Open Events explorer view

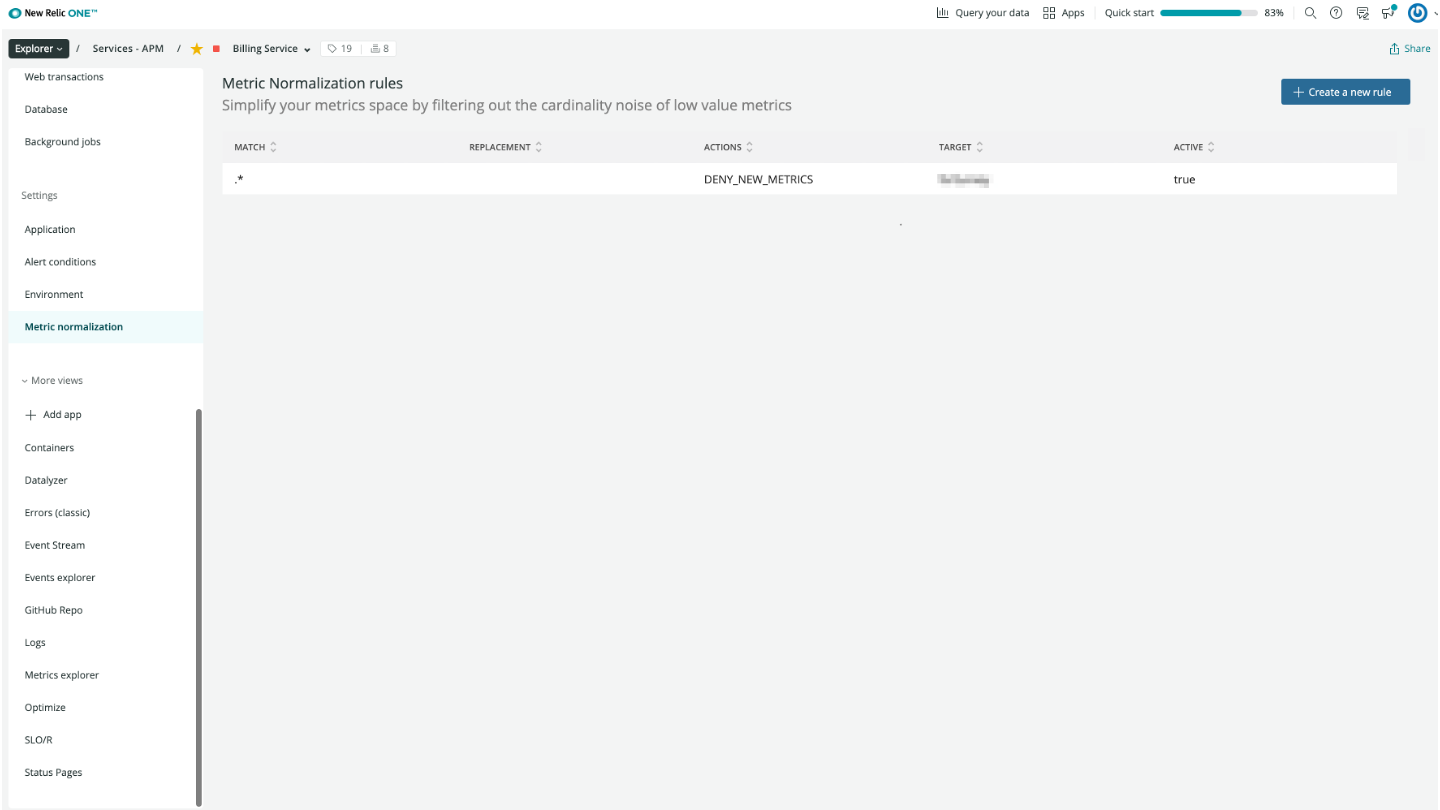(60, 578)
